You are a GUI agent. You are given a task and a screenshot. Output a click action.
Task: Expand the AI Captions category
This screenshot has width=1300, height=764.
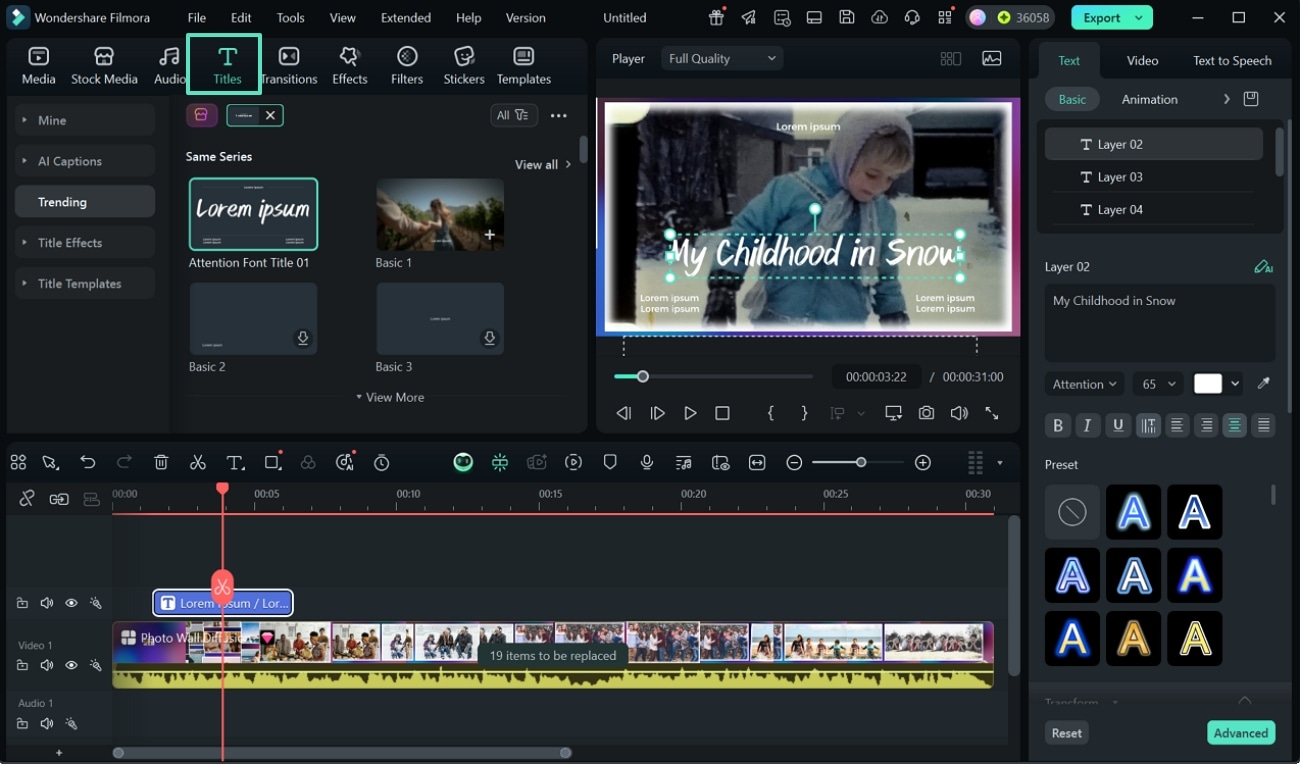[85, 161]
